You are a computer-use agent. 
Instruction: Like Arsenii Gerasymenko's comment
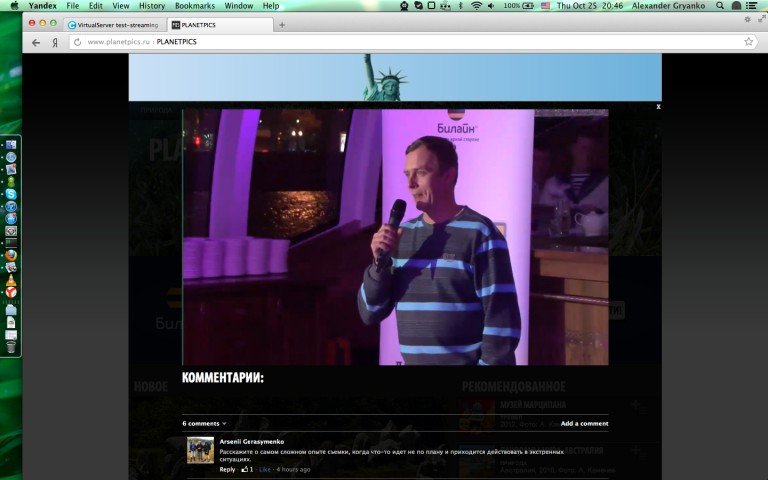click(x=264, y=469)
